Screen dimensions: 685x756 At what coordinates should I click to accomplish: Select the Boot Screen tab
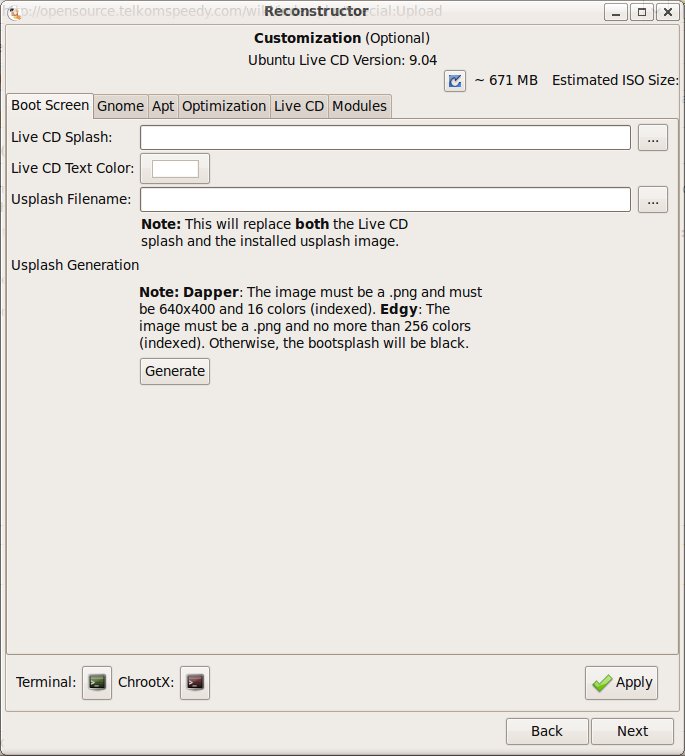point(50,105)
